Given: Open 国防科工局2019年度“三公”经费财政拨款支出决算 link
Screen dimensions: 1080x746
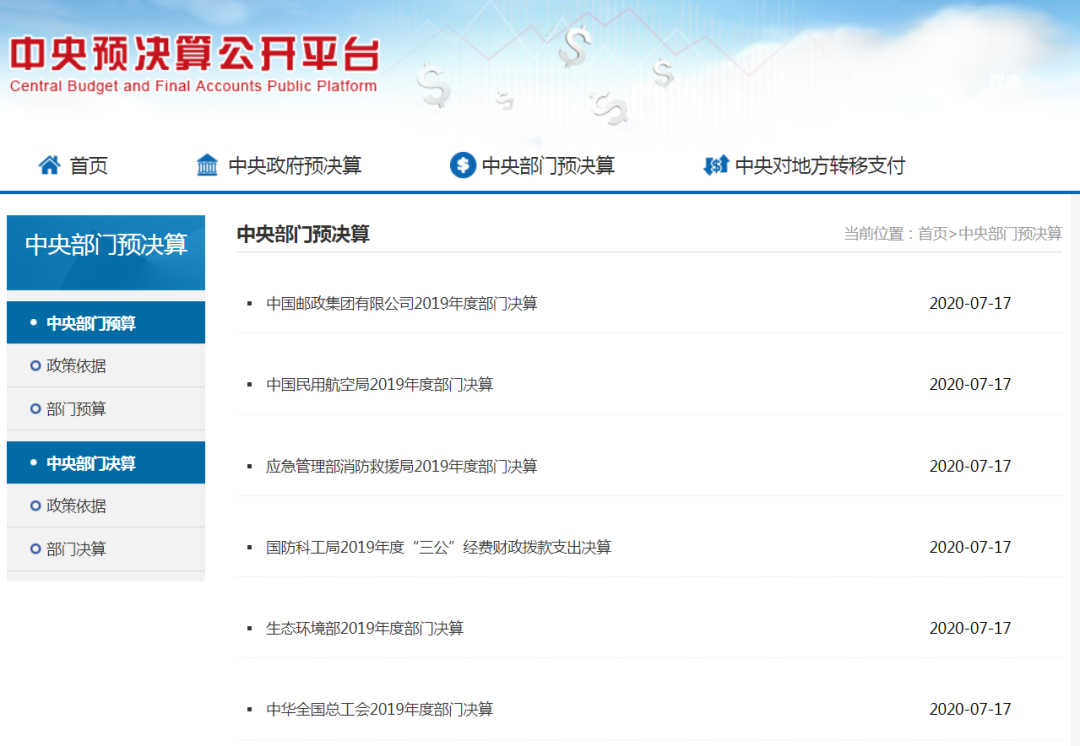Looking at the screenshot, I should pyautogui.click(x=438, y=547).
